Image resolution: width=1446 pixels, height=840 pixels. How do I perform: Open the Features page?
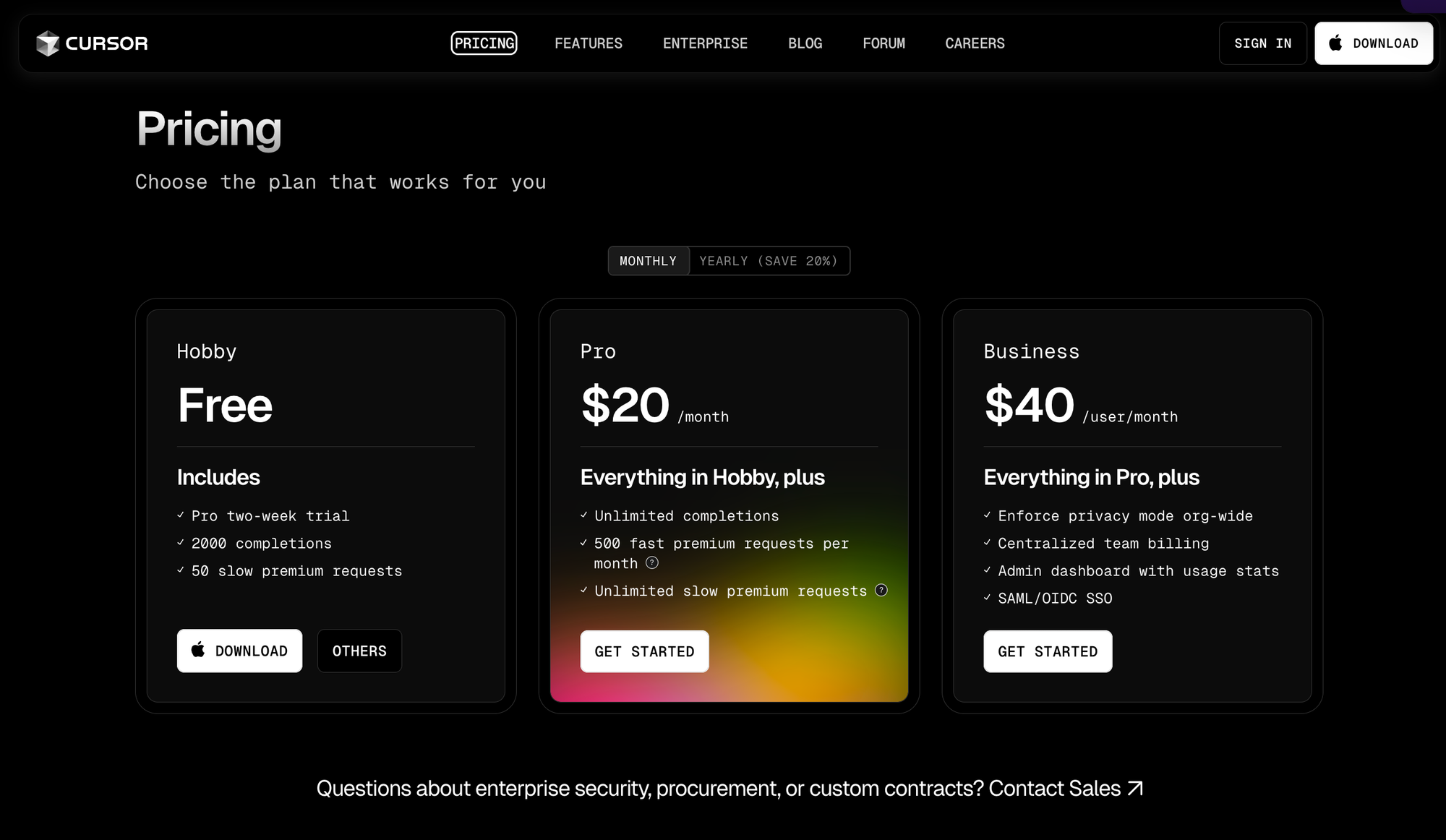click(589, 43)
